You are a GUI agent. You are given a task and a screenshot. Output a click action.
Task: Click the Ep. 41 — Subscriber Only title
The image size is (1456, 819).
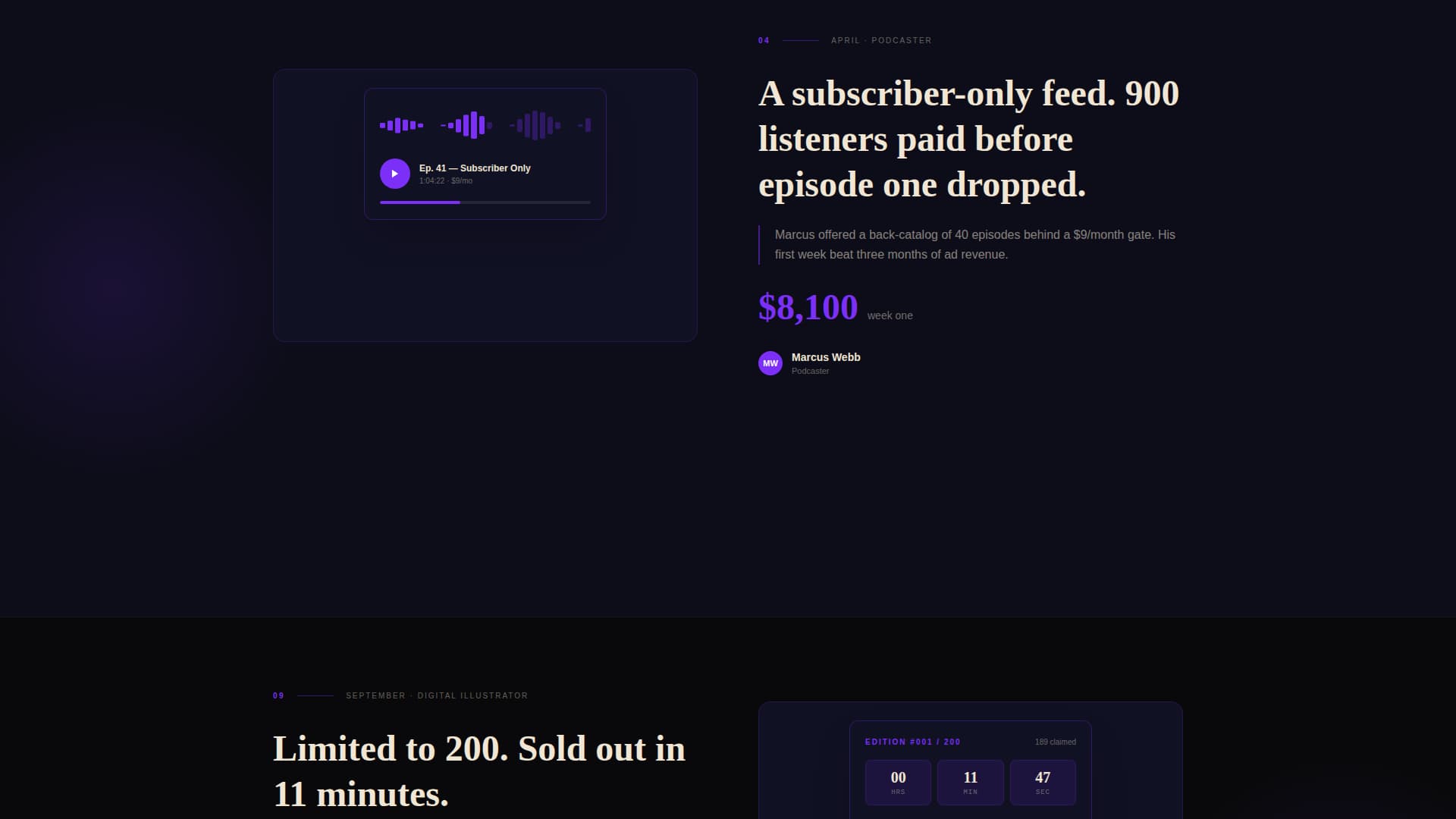pyautogui.click(x=475, y=168)
